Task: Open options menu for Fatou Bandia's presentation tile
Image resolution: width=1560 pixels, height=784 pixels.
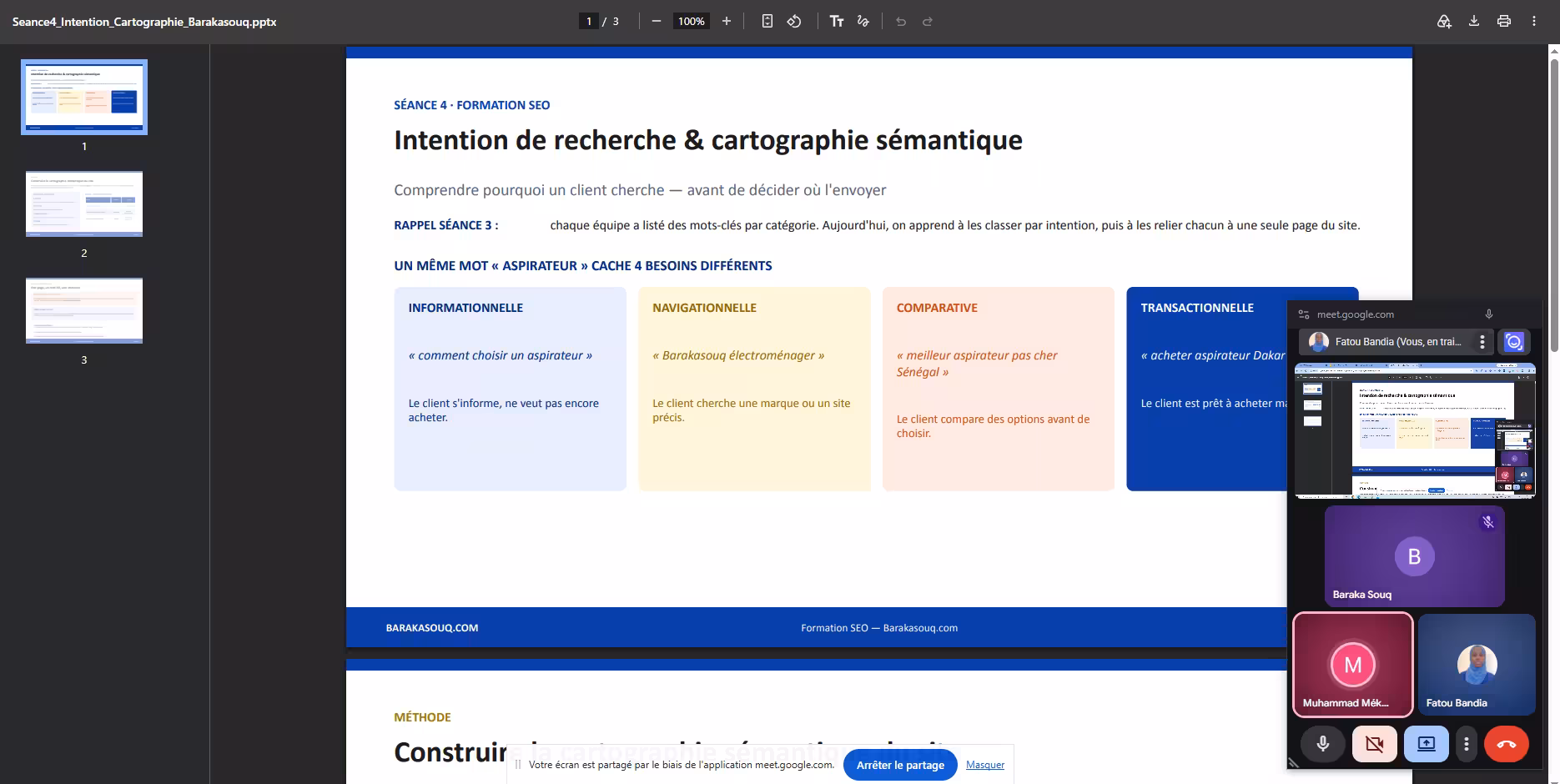Action: tap(1482, 342)
